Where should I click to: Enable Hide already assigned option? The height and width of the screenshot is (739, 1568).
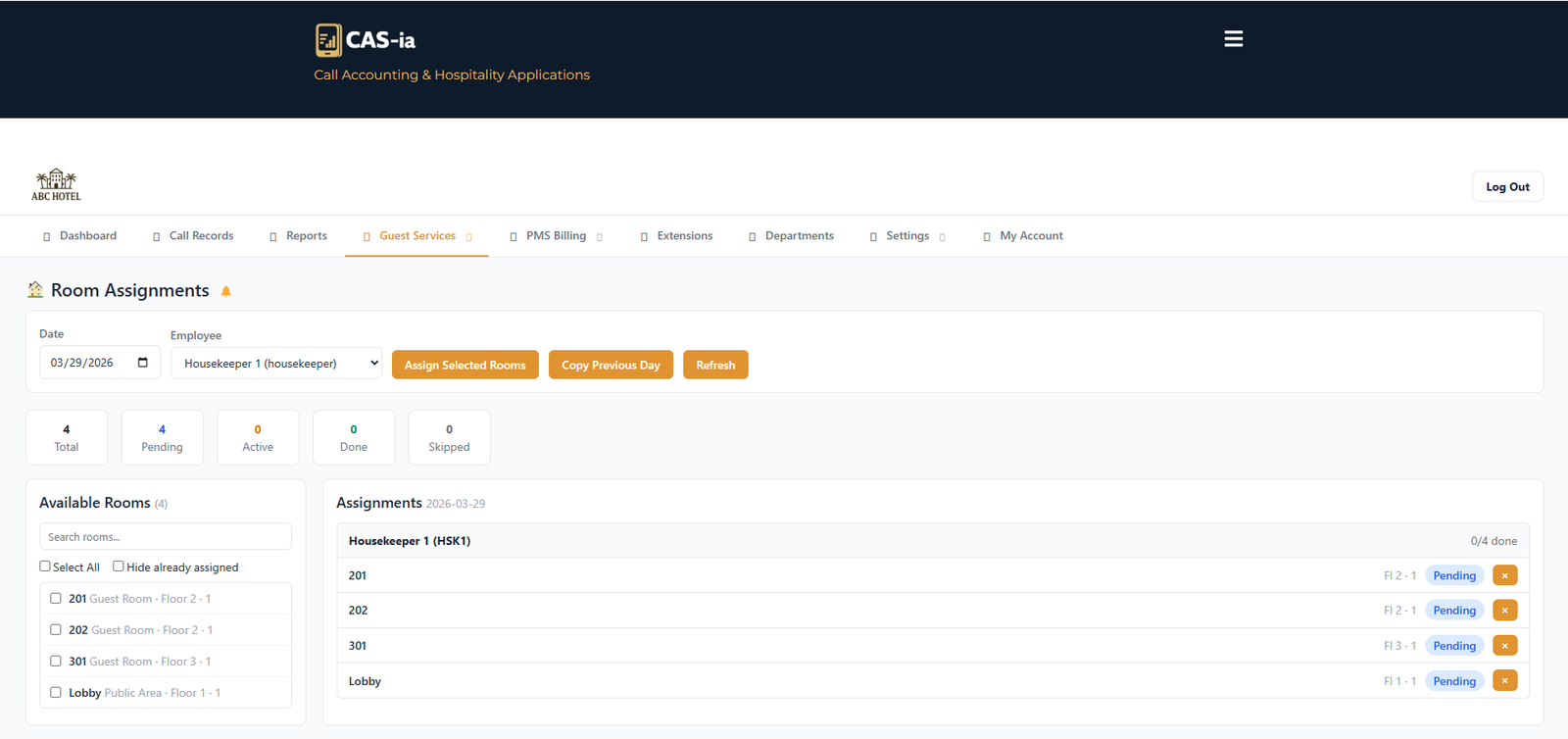[119, 567]
